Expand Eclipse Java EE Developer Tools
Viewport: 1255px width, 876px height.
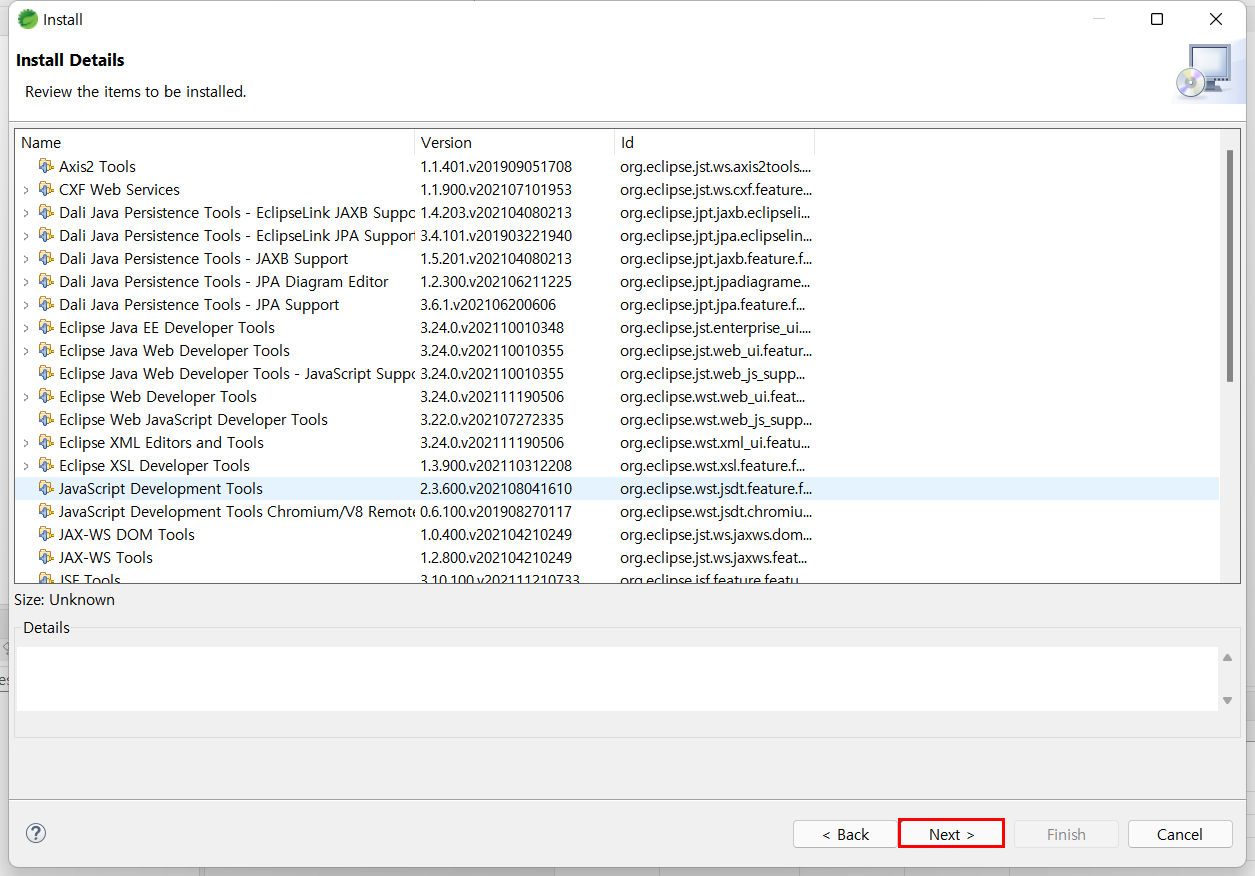[25, 327]
